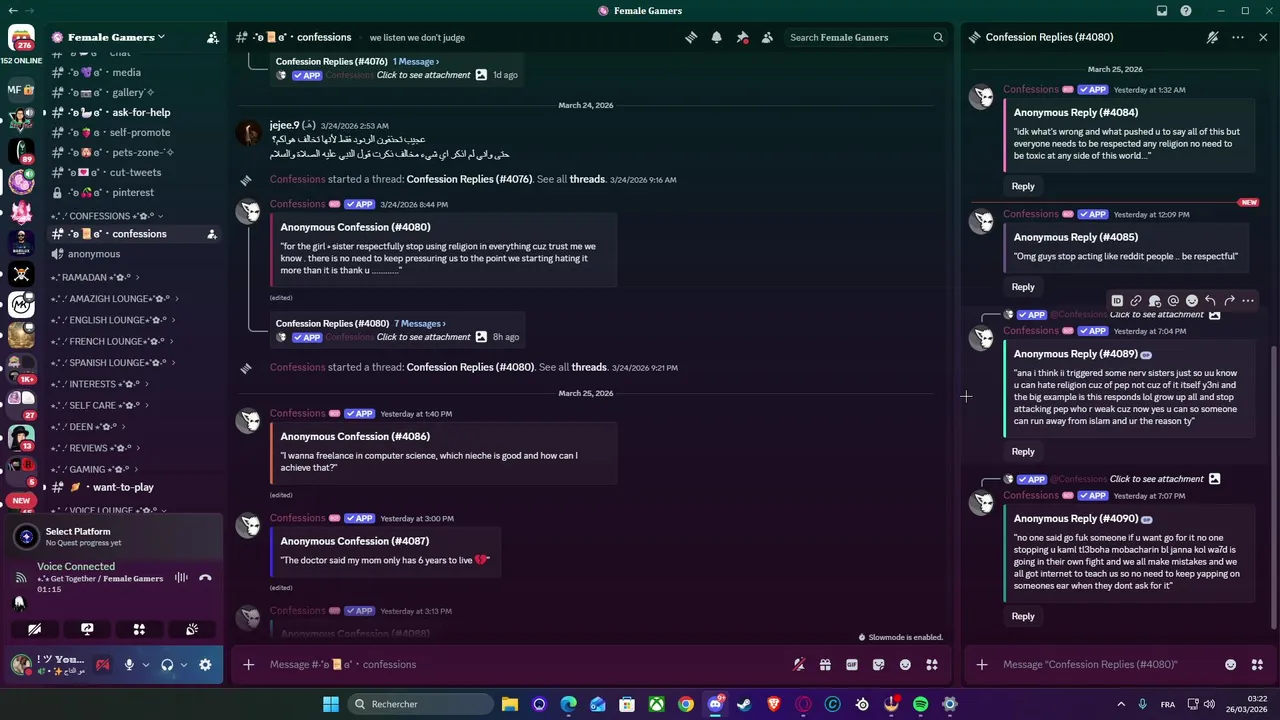The width and height of the screenshot is (1280, 720).
Task: Toggle microphone mute in user panel
Action: tap(128, 664)
